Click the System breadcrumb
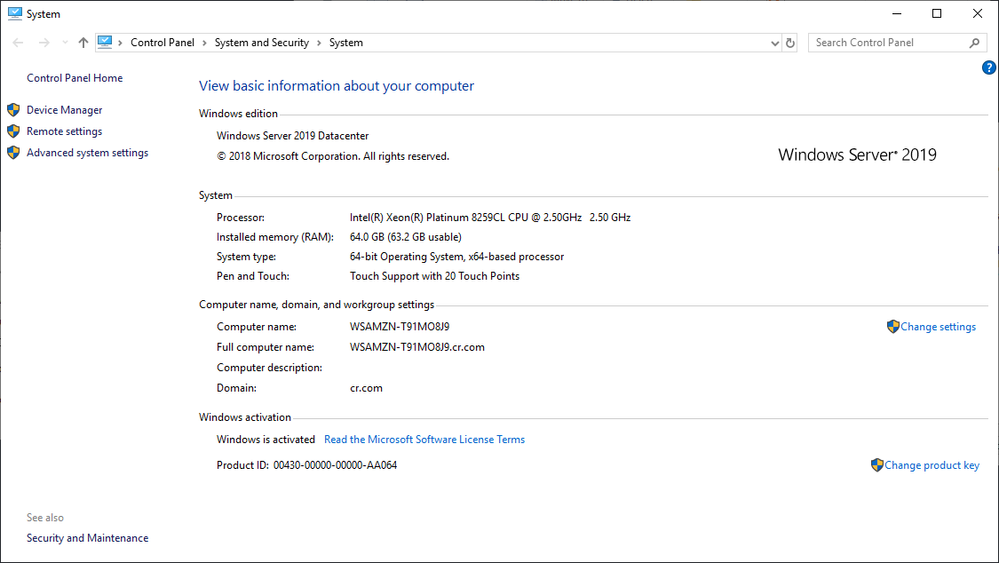This screenshot has width=999, height=563. point(346,43)
